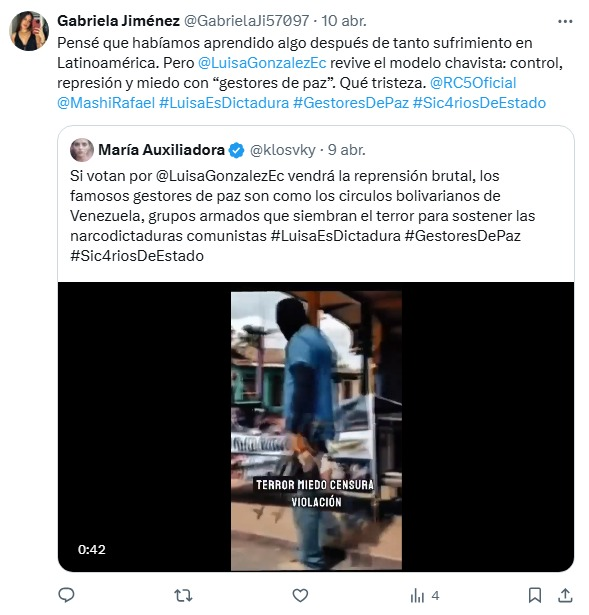This screenshot has height=615, width=589.
Task: Visit the @MashiRafael mention link
Action: click(x=106, y=103)
